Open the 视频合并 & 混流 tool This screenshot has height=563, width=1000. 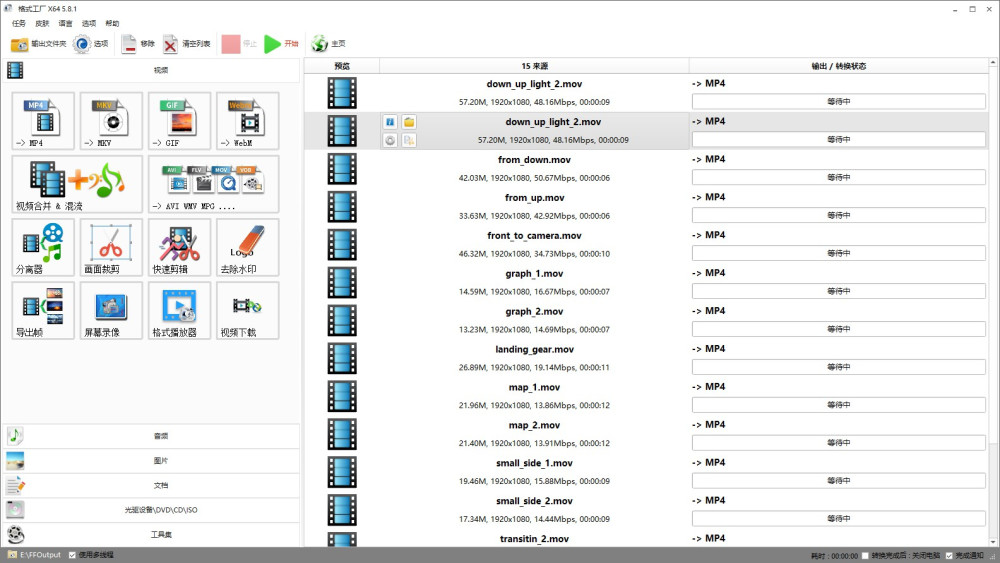click(77, 184)
